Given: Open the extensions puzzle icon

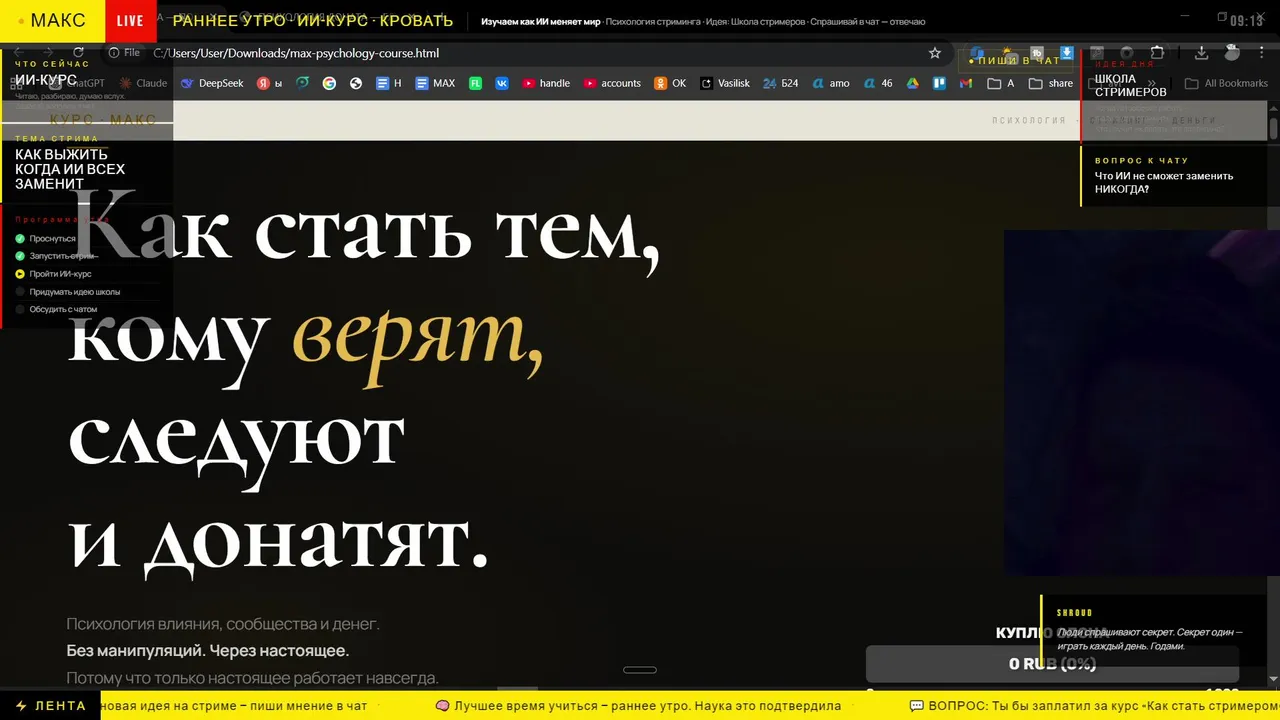Looking at the screenshot, I should click(x=1157, y=53).
